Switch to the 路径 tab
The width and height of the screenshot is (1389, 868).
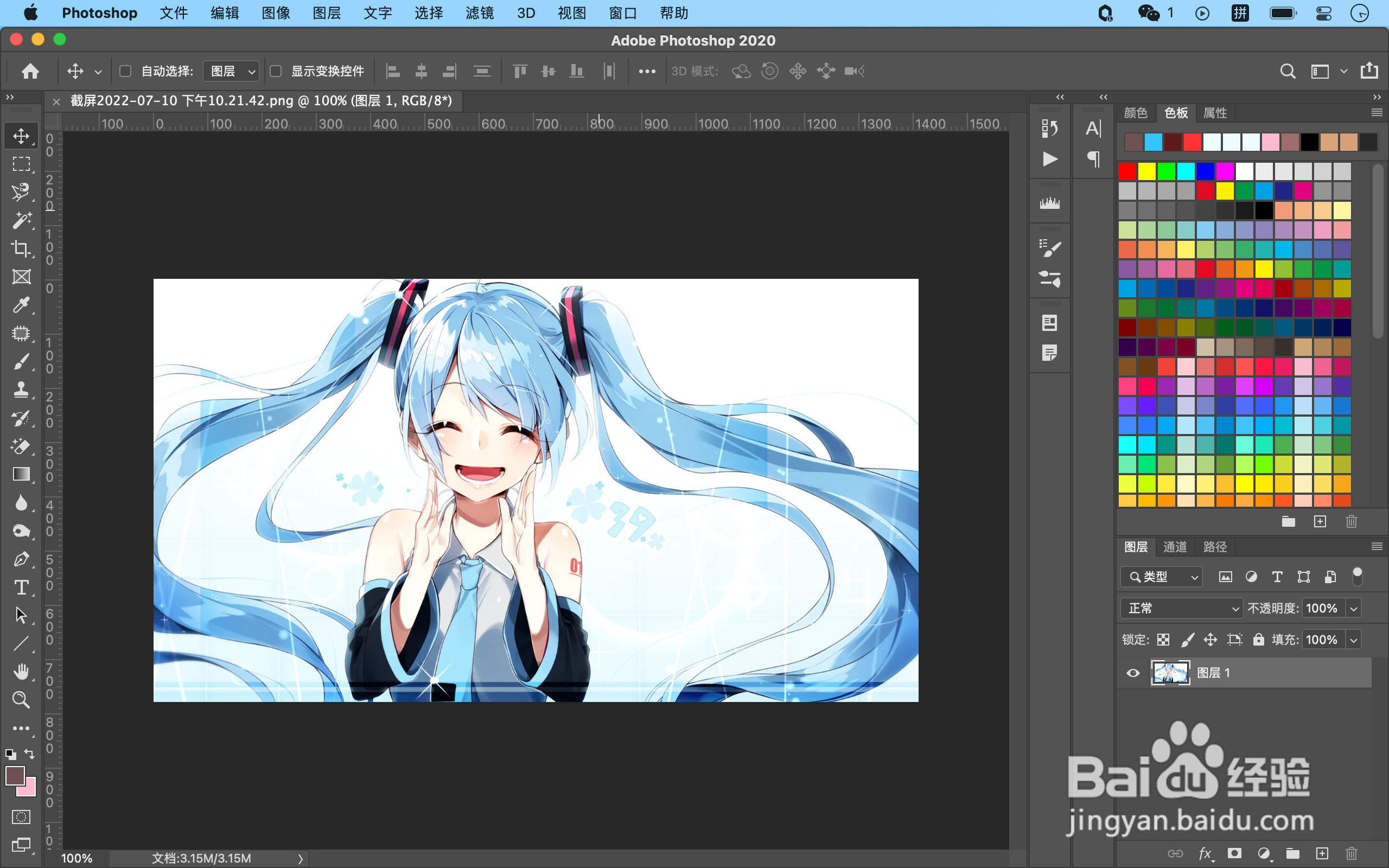(x=1214, y=546)
